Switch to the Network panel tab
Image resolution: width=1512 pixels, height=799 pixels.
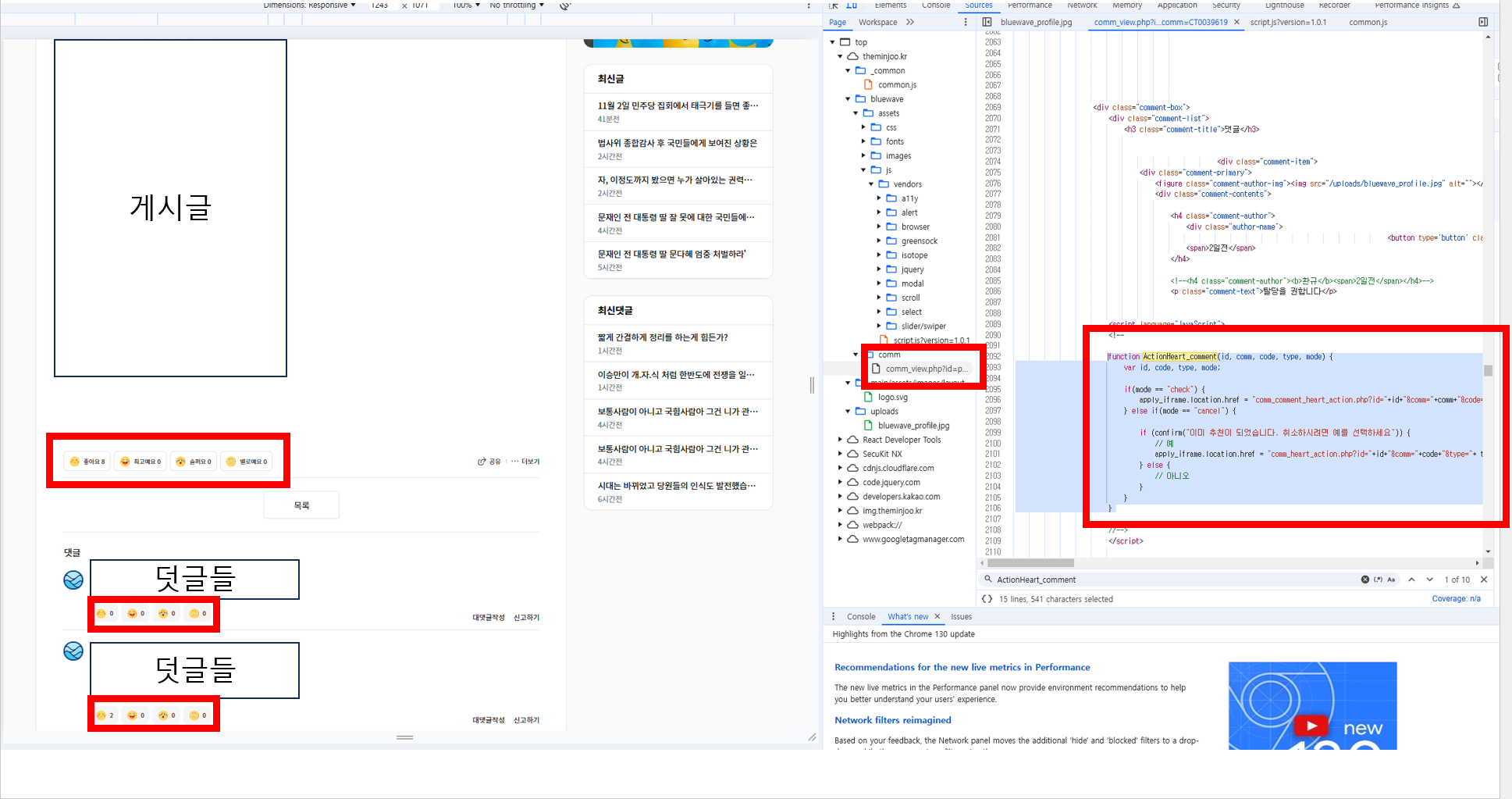[x=1081, y=5]
